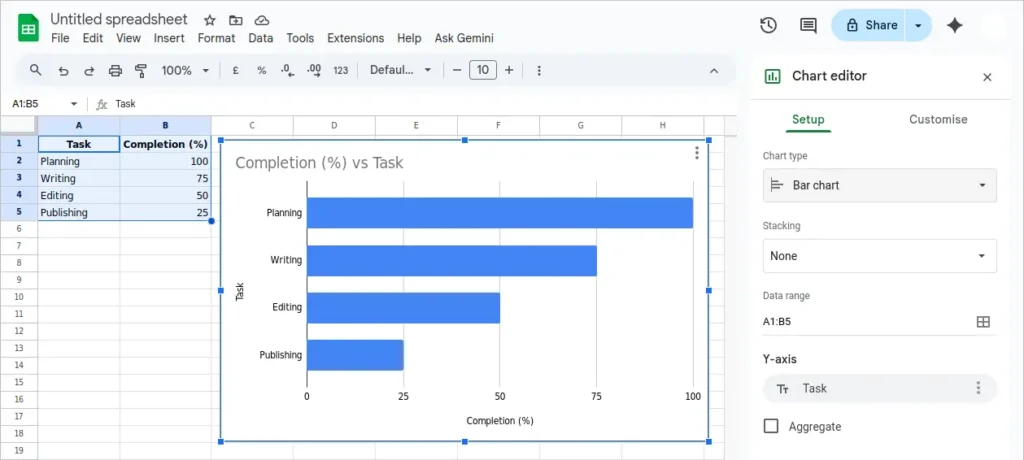
Task: Open the File menu
Action: 60,39
